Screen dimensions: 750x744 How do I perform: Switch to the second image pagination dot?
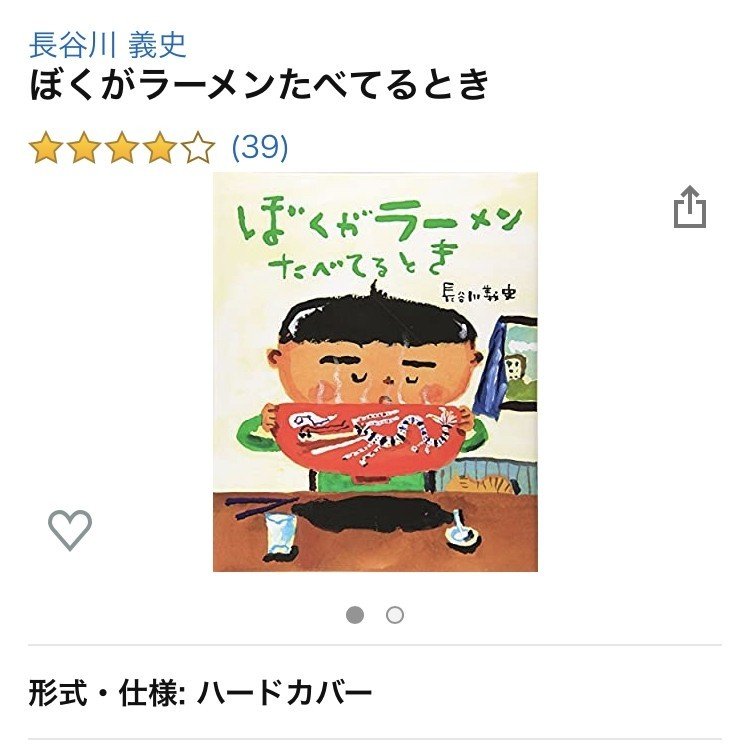click(x=395, y=615)
